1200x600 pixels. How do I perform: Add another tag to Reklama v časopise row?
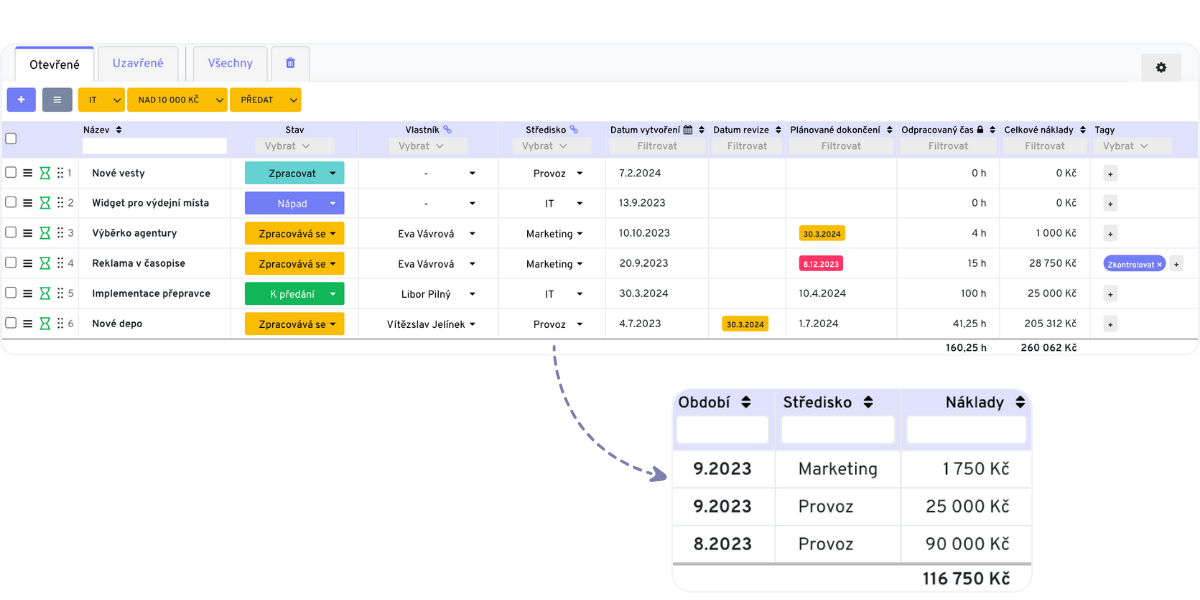tap(1176, 264)
